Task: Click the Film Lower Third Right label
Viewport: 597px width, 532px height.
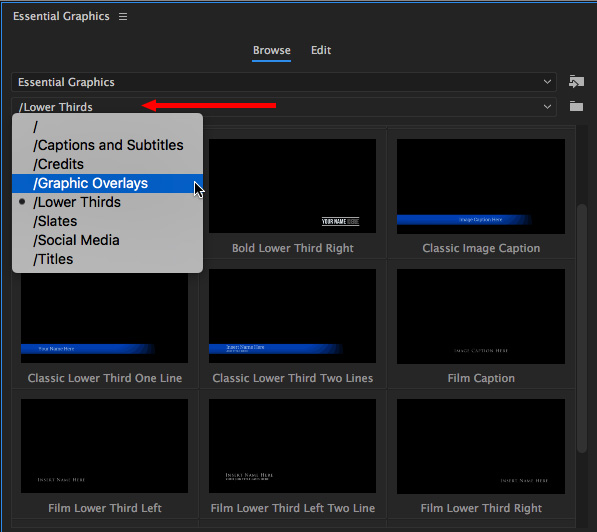Action: 481,508
